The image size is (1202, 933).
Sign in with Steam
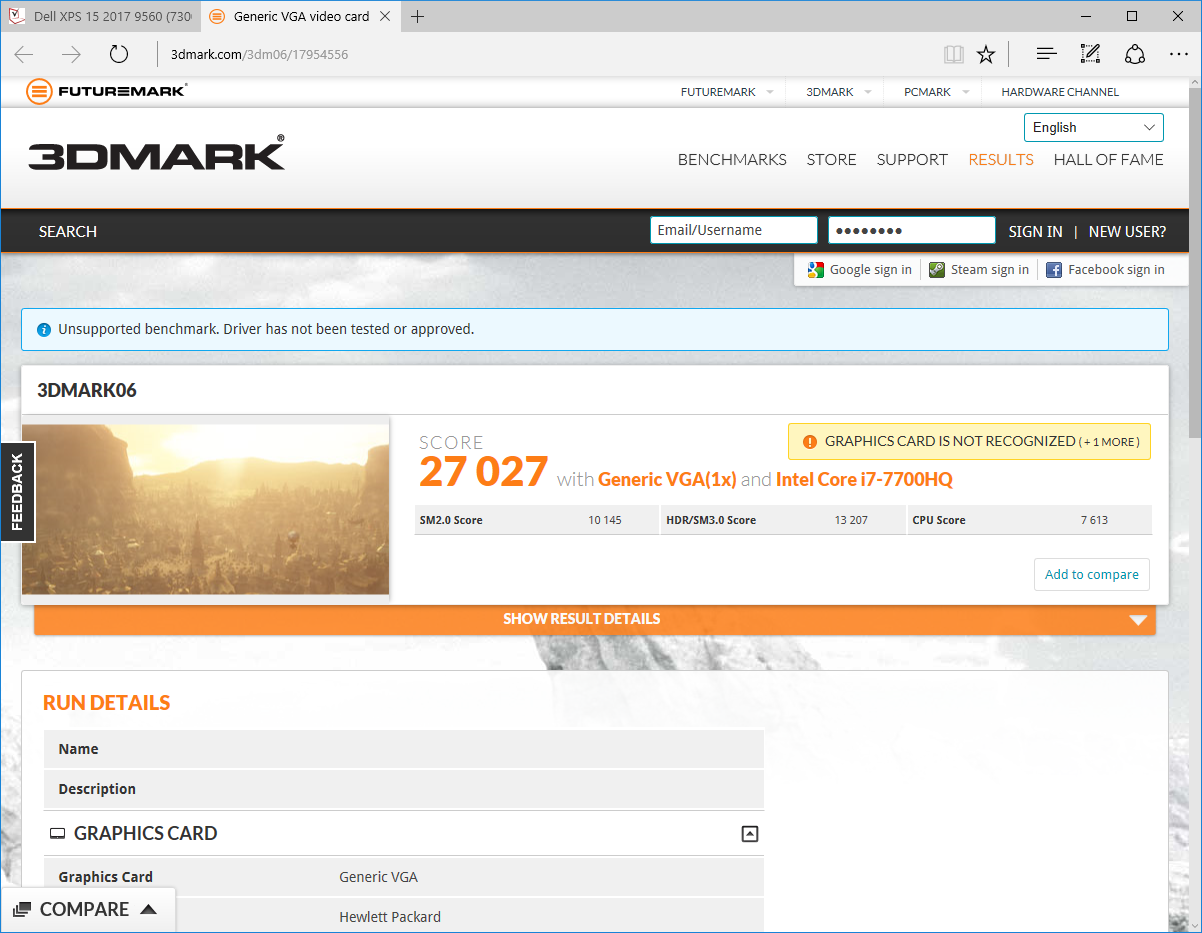(979, 269)
